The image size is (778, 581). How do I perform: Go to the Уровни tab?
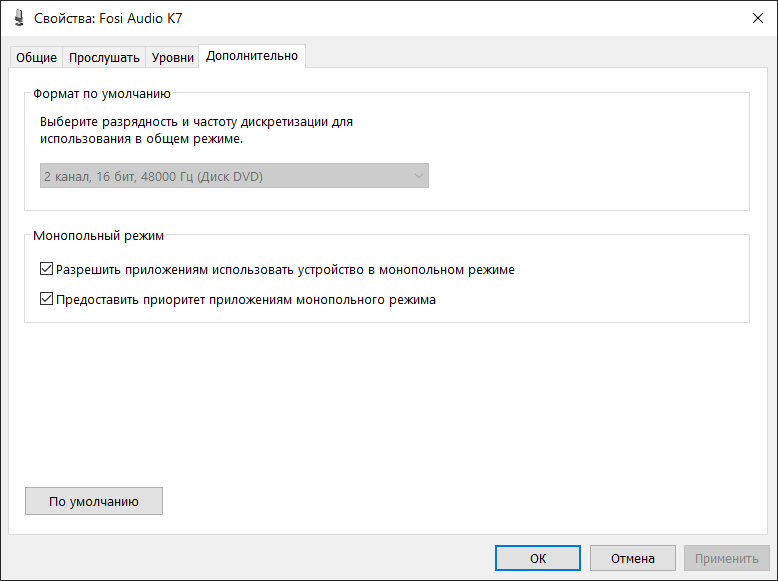tap(172, 58)
